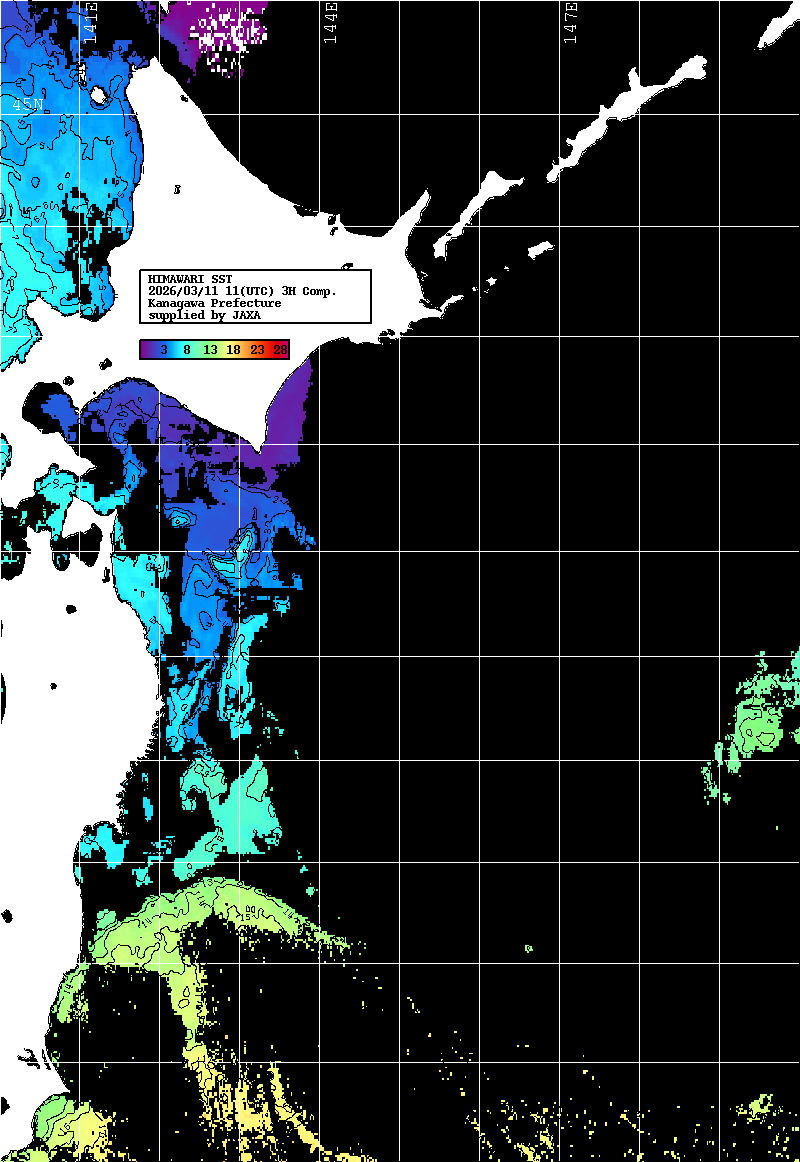Click the small round island near 45N
Image resolution: width=800 pixels, height=1162 pixels.
coord(99,96)
